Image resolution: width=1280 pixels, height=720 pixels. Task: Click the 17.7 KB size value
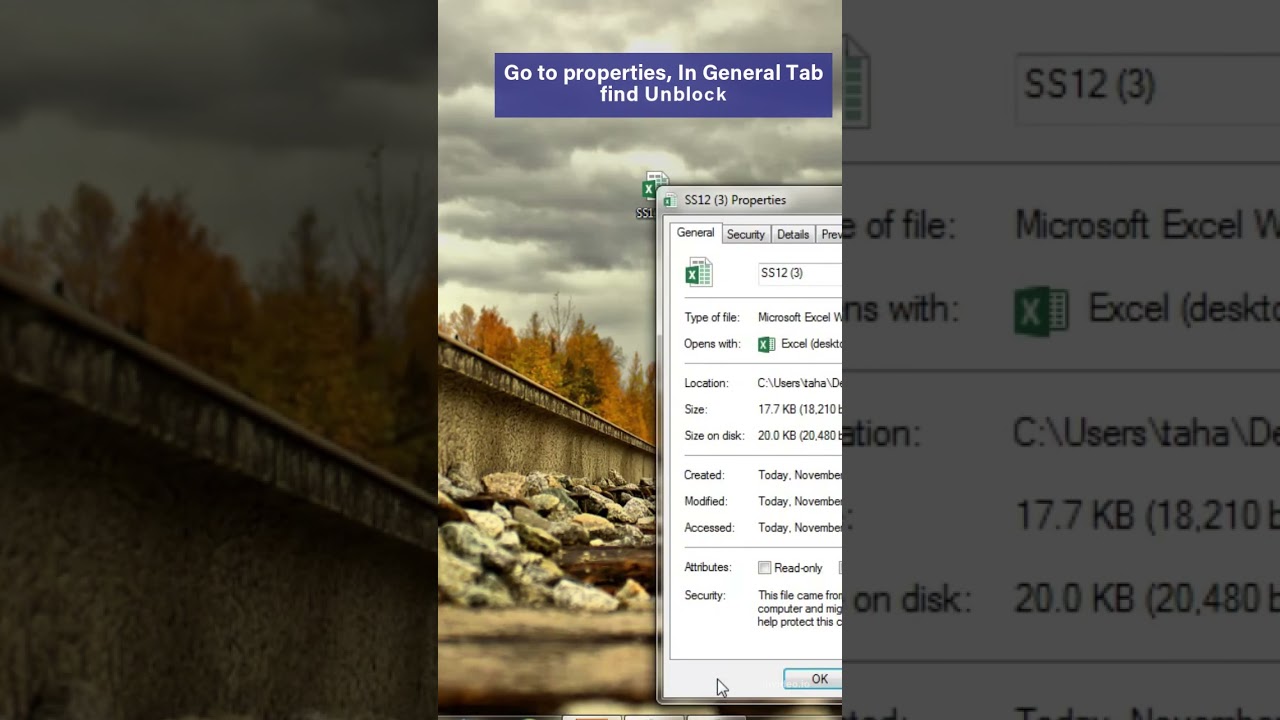(x=800, y=409)
